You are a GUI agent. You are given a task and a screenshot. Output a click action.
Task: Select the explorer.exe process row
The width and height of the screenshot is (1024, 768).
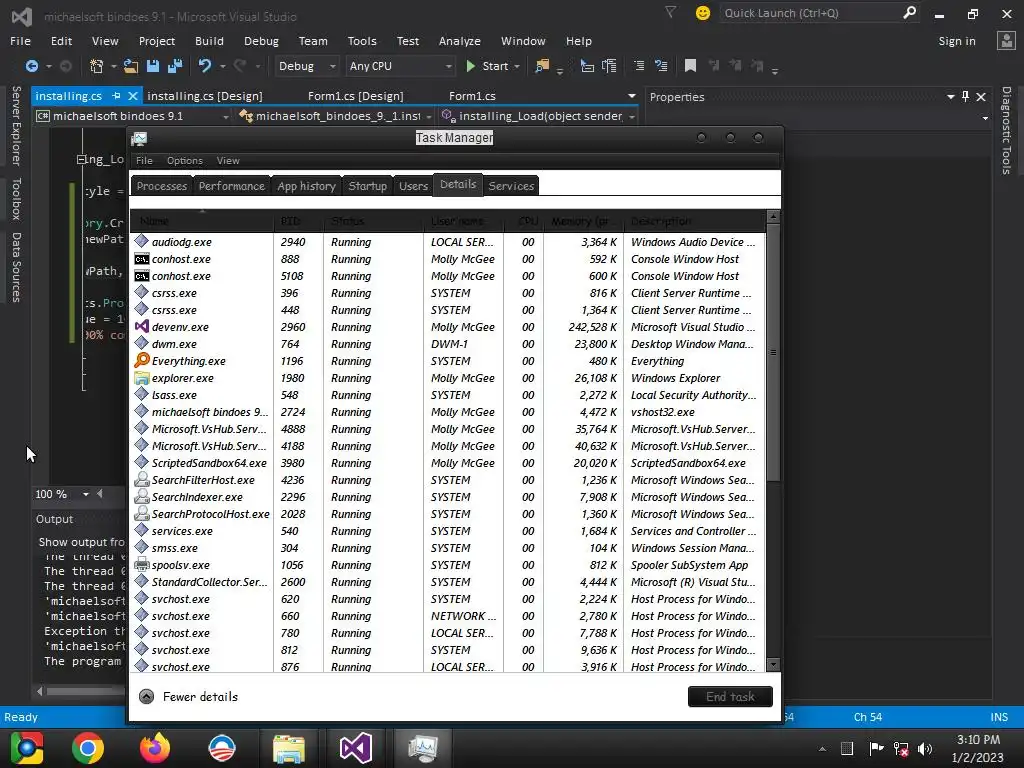click(x=447, y=378)
